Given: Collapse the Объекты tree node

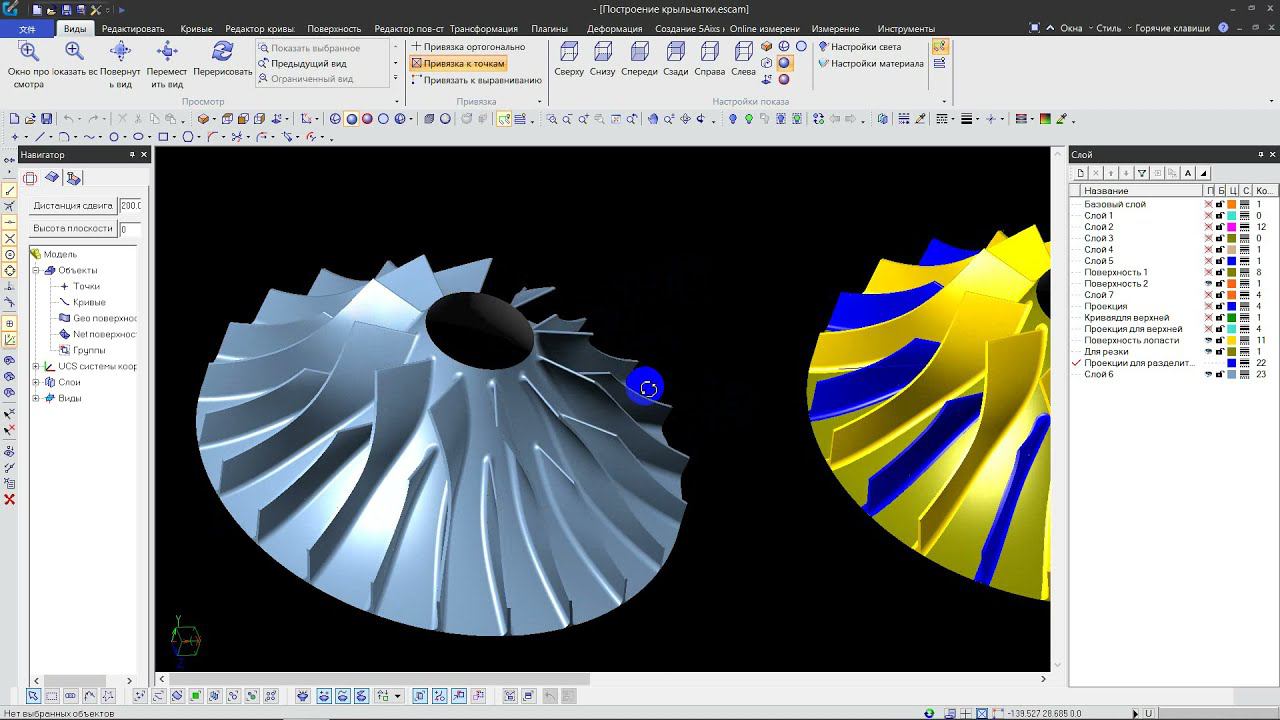Looking at the screenshot, I should pyautogui.click(x=36, y=270).
